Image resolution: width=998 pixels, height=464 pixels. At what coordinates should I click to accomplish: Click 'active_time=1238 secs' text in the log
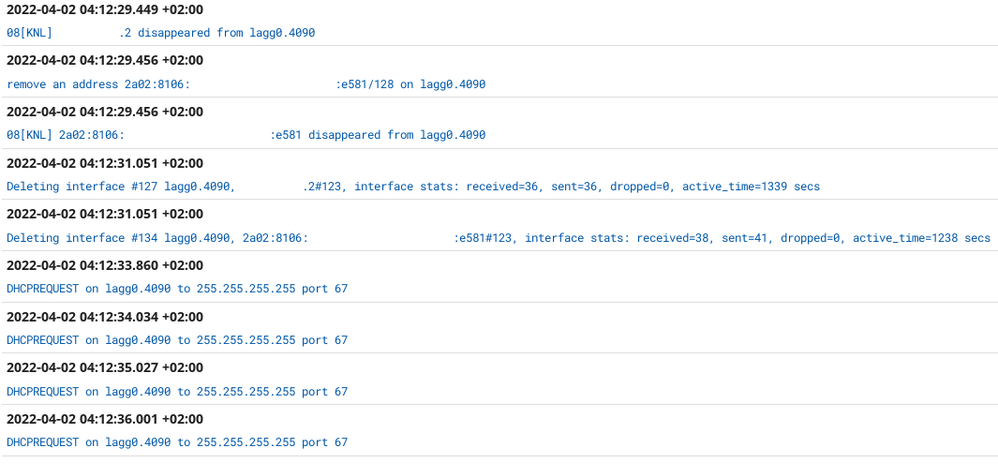pos(921,238)
